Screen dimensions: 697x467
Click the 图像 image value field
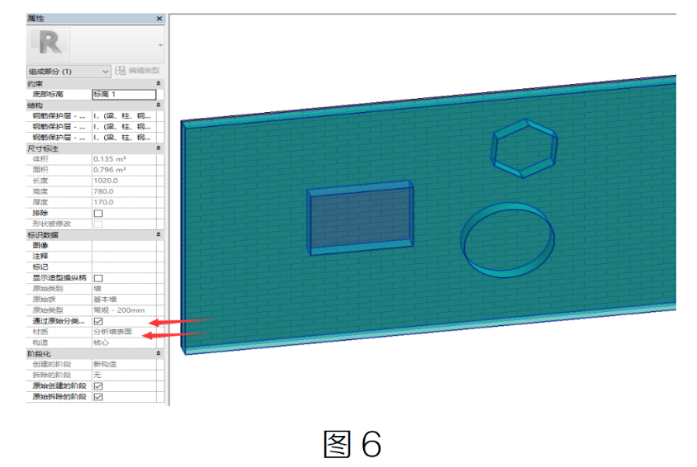[x=124, y=245]
